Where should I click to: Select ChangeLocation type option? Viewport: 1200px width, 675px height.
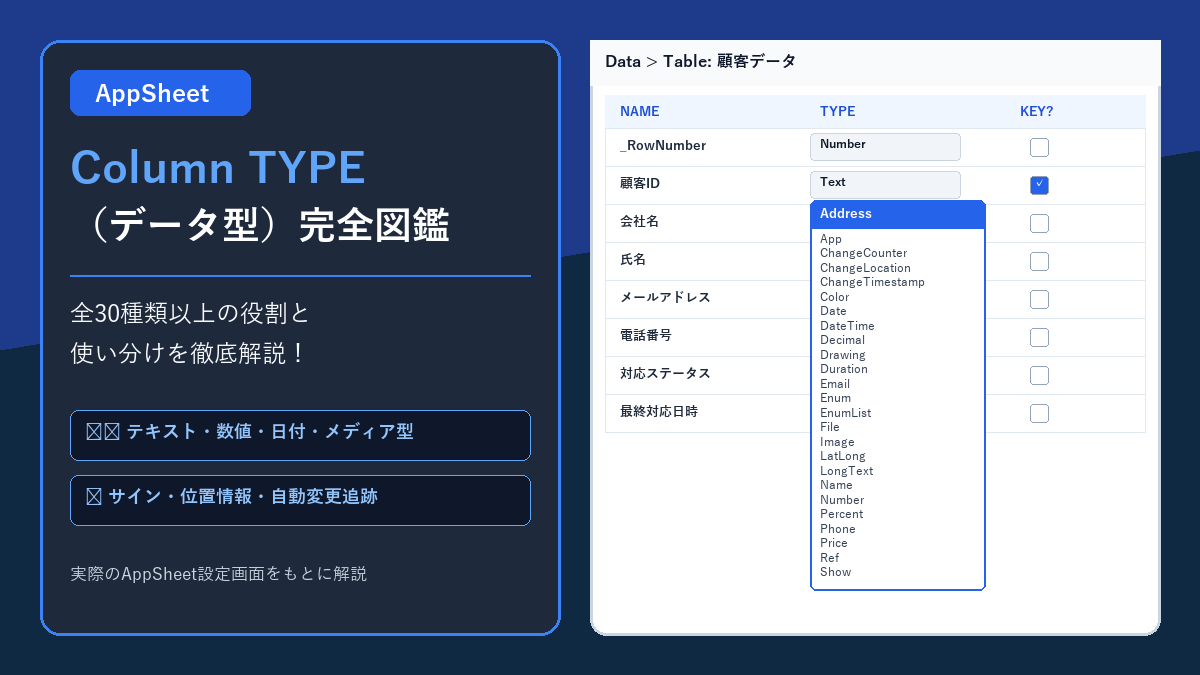865,268
